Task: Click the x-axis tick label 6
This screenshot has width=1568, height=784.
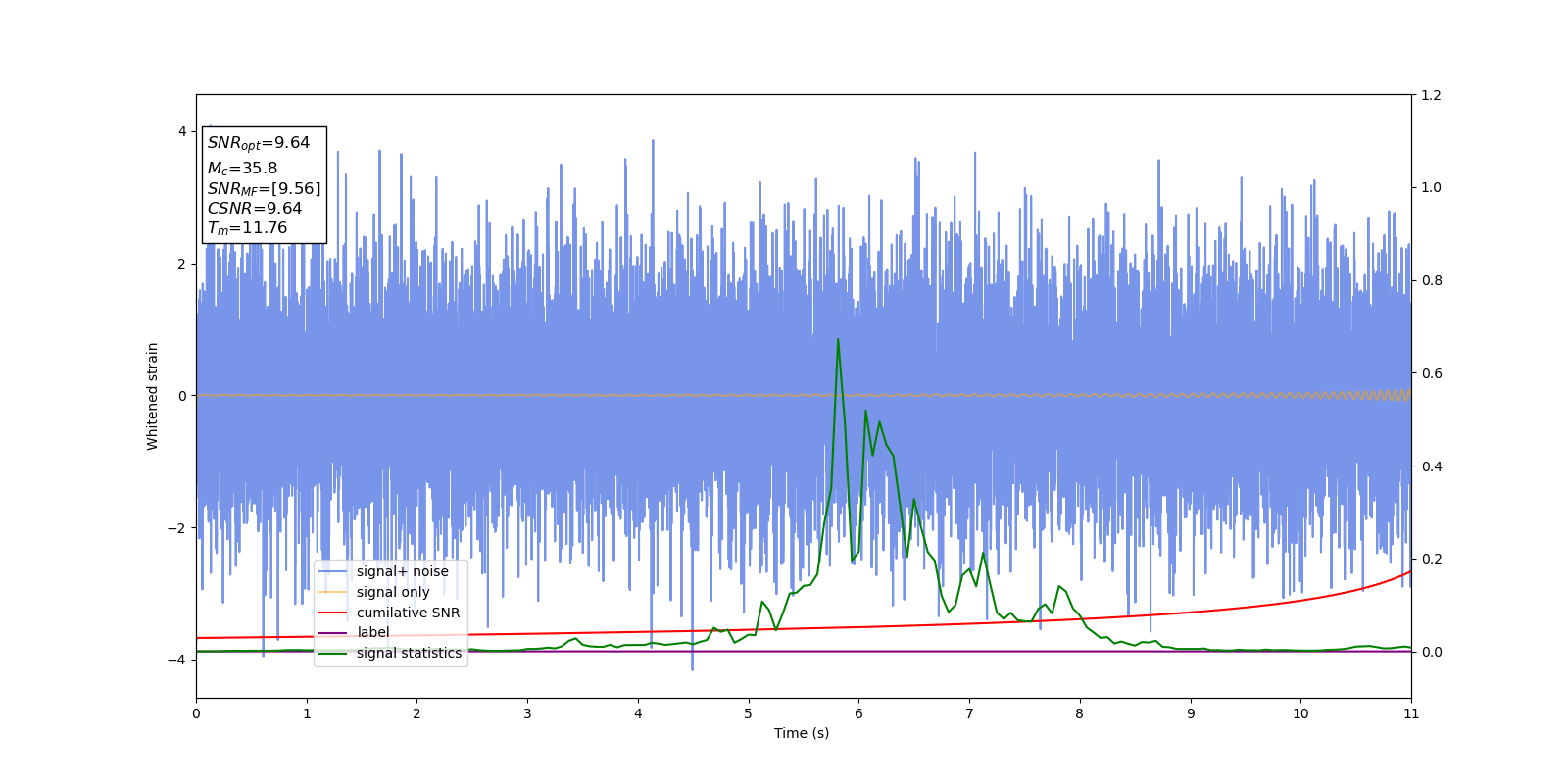Action: point(858,713)
